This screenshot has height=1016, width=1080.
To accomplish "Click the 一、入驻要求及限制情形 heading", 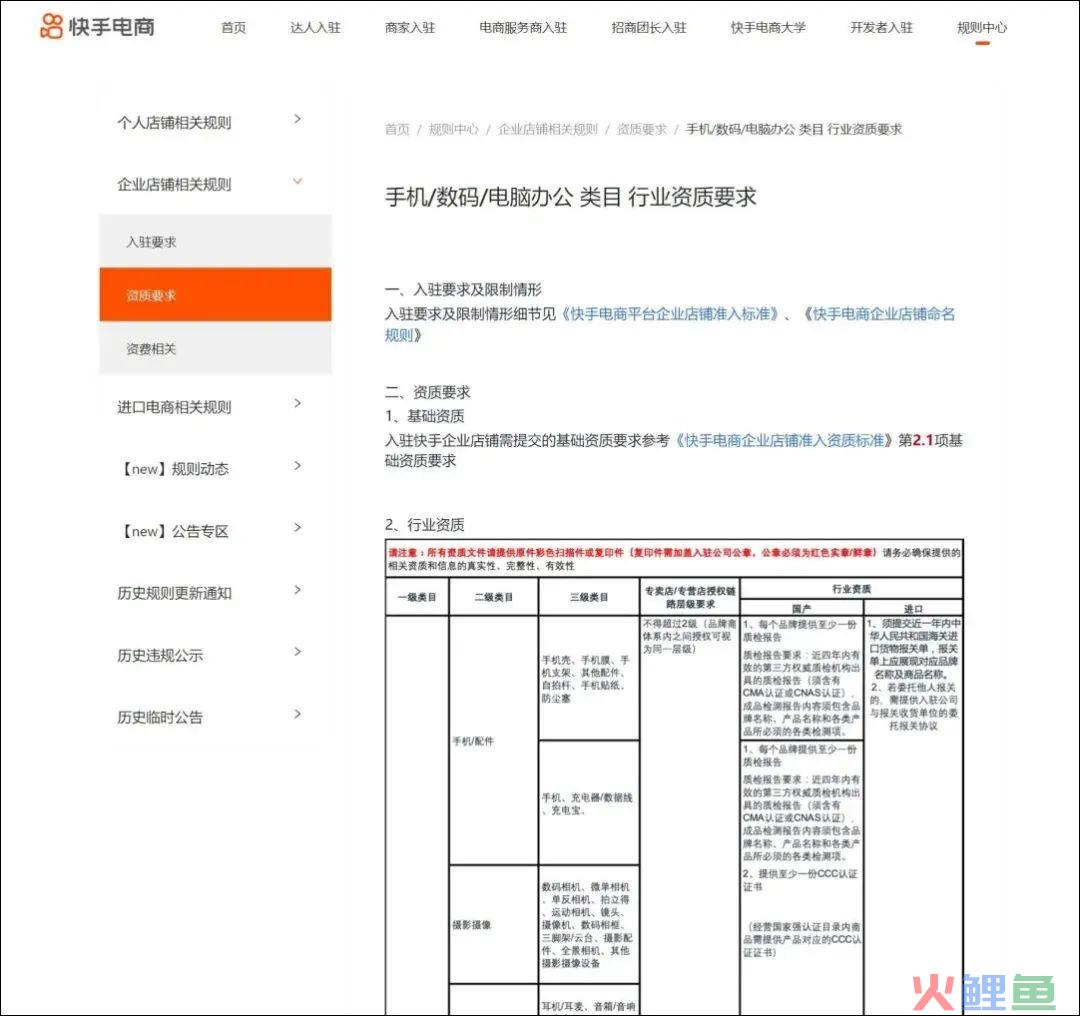I will click(463, 289).
